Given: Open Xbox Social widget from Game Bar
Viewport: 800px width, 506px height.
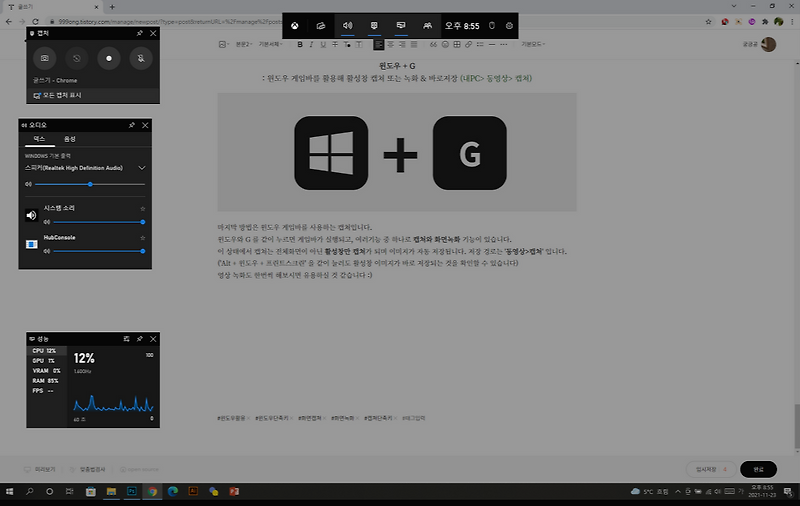Looking at the screenshot, I should tap(428, 26).
